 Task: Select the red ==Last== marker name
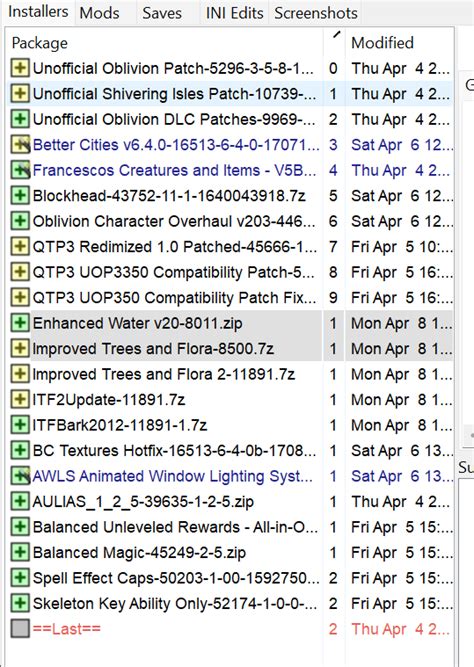pyautogui.click(x=67, y=629)
